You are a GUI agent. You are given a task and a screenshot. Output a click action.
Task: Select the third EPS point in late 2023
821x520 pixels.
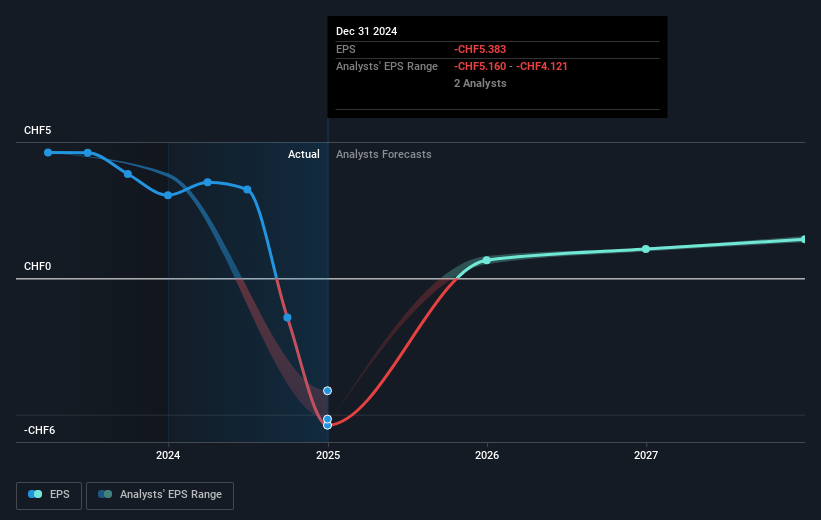pos(128,174)
